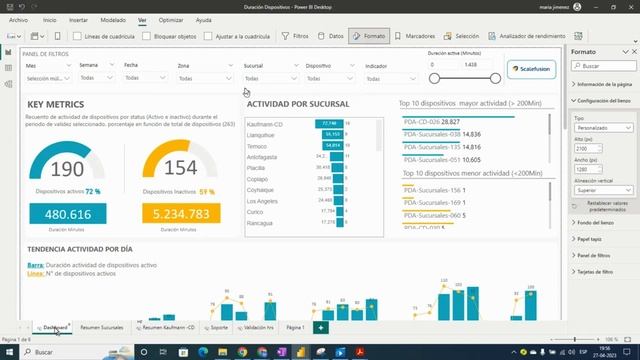Click the Buscar field in Formato pane
This screenshot has width=640, height=360.
click(604, 66)
